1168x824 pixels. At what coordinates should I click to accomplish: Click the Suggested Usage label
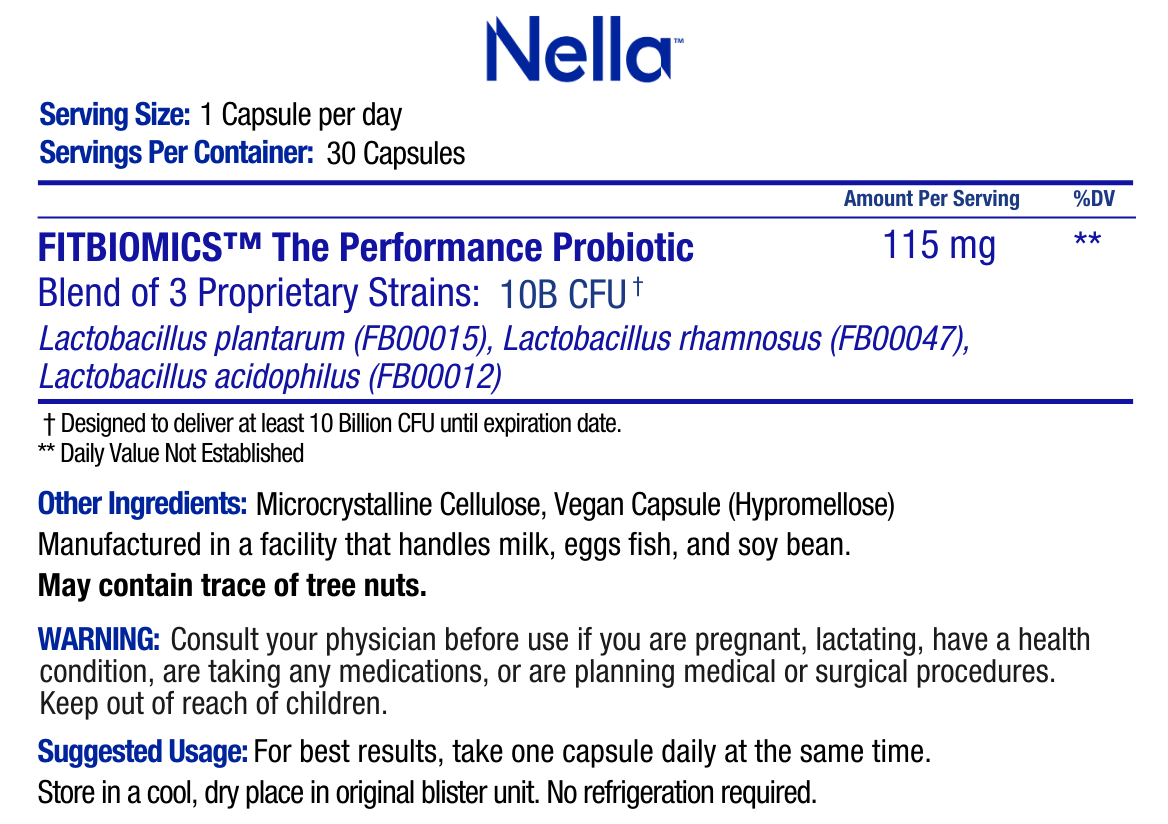point(142,752)
